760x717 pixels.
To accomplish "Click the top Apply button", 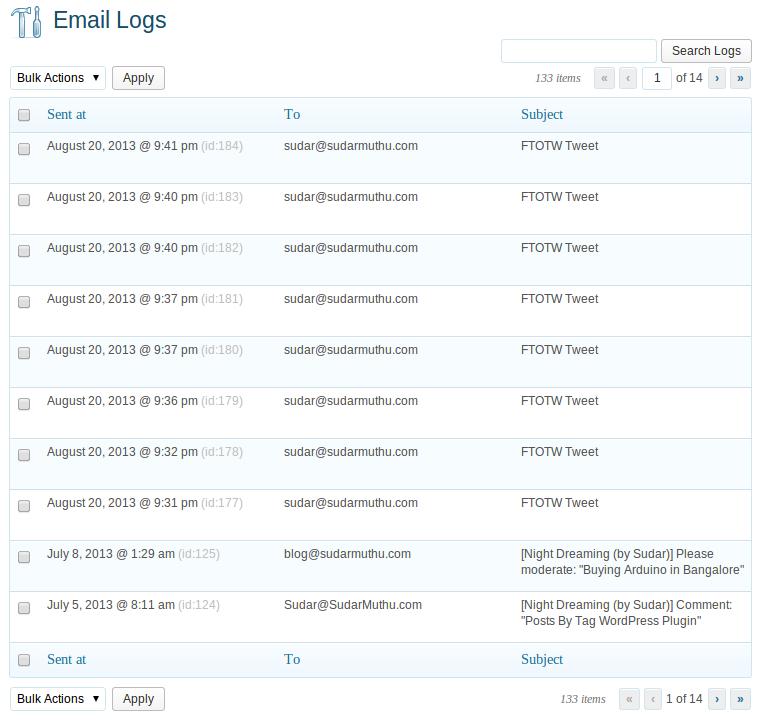I will click(138, 78).
